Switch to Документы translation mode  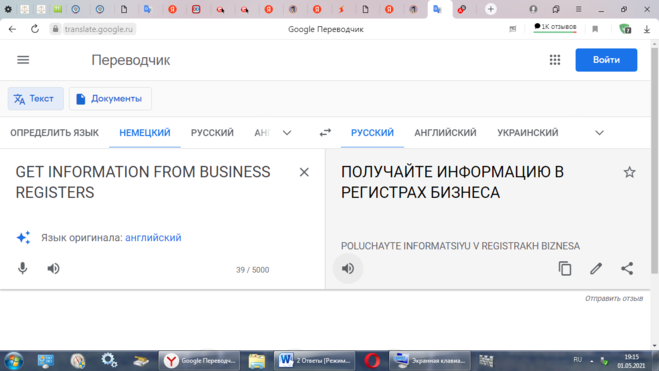[x=110, y=99]
